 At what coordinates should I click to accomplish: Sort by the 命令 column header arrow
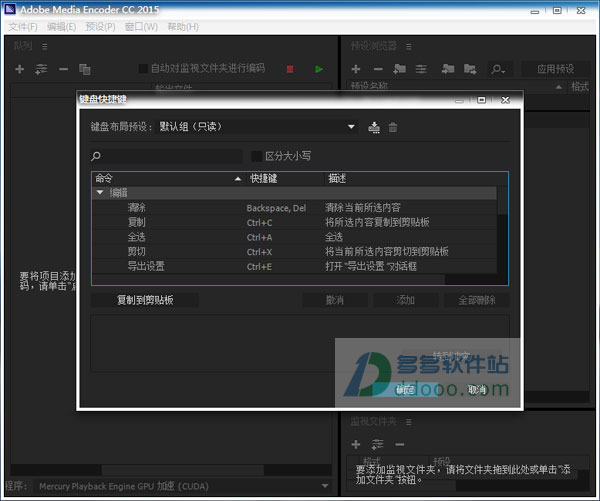click(238, 178)
